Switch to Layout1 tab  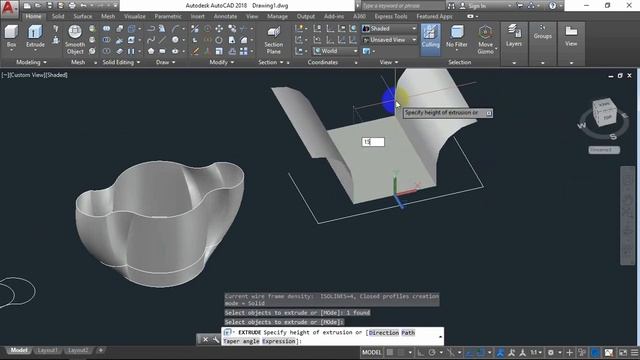pos(47,350)
